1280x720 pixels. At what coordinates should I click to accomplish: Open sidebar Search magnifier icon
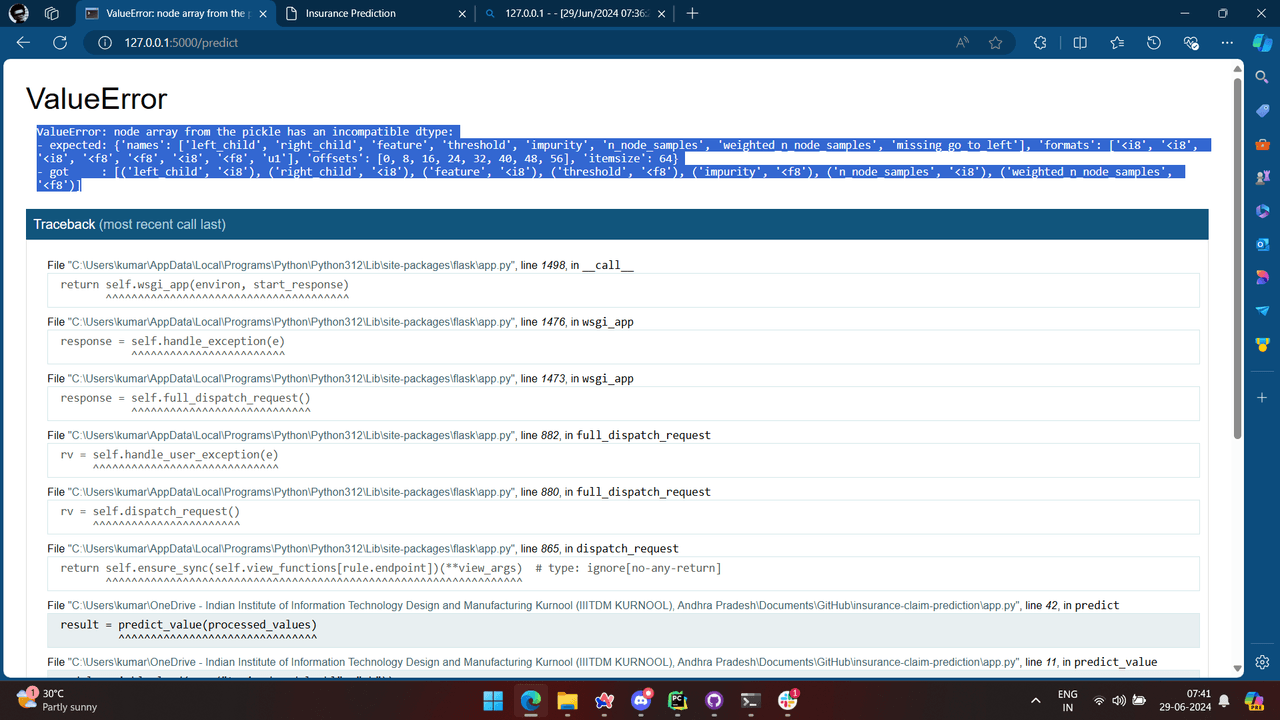1262,77
